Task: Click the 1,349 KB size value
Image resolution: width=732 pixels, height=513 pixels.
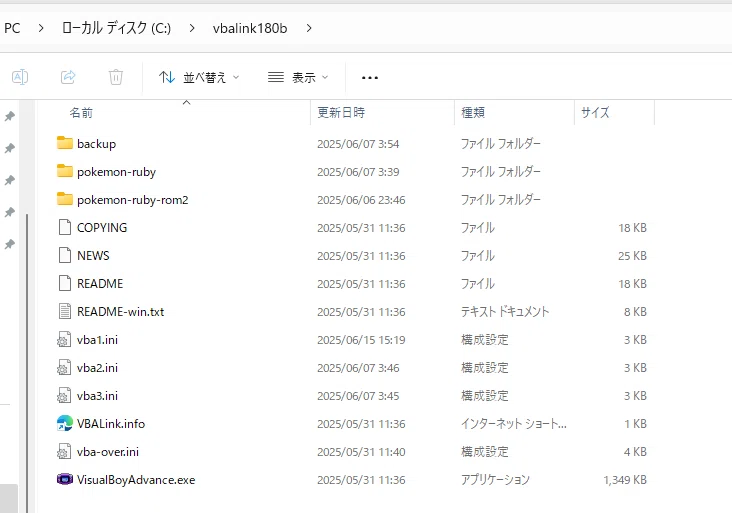Action: pyautogui.click(x=625, y=480)
